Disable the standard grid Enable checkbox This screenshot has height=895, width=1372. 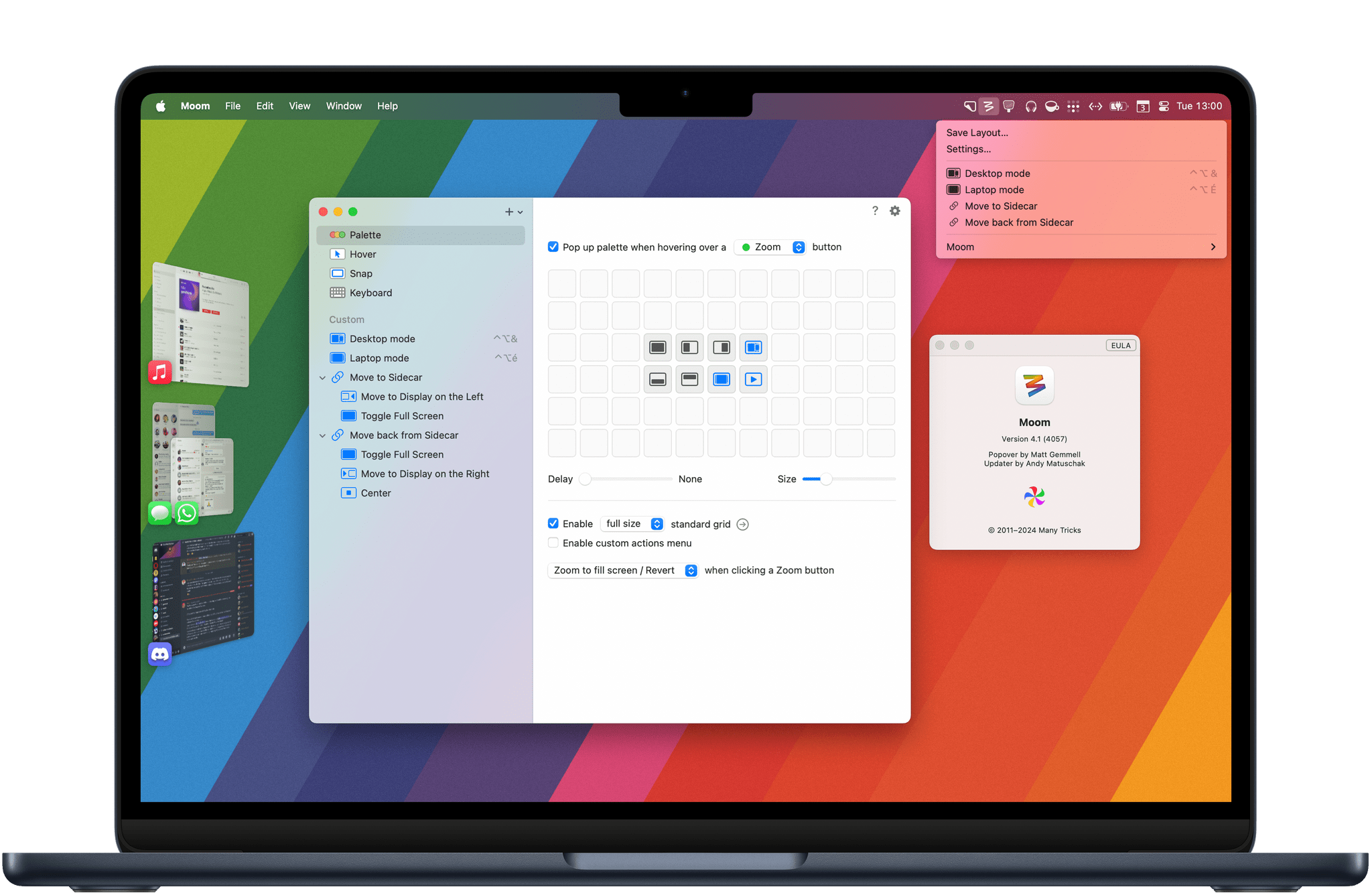coord(553,524)
